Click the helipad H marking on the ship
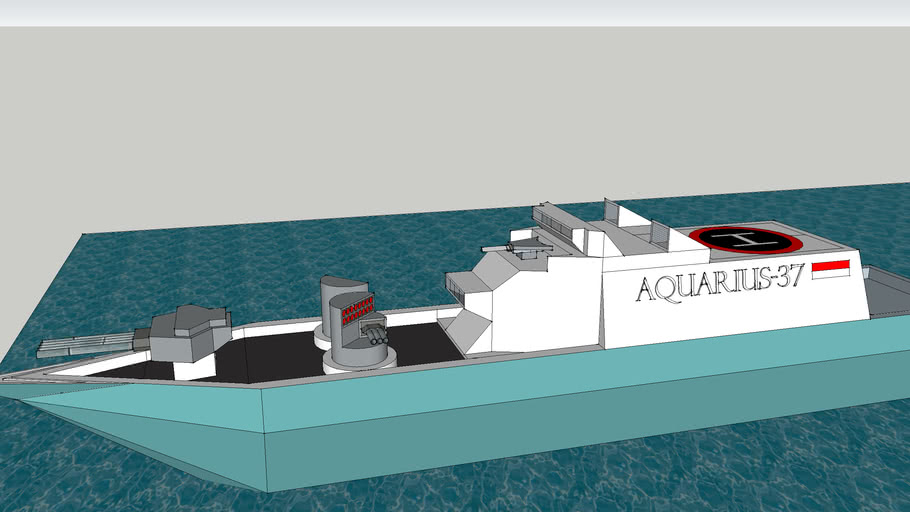The image size is (910, 512). tap(746, 239)
